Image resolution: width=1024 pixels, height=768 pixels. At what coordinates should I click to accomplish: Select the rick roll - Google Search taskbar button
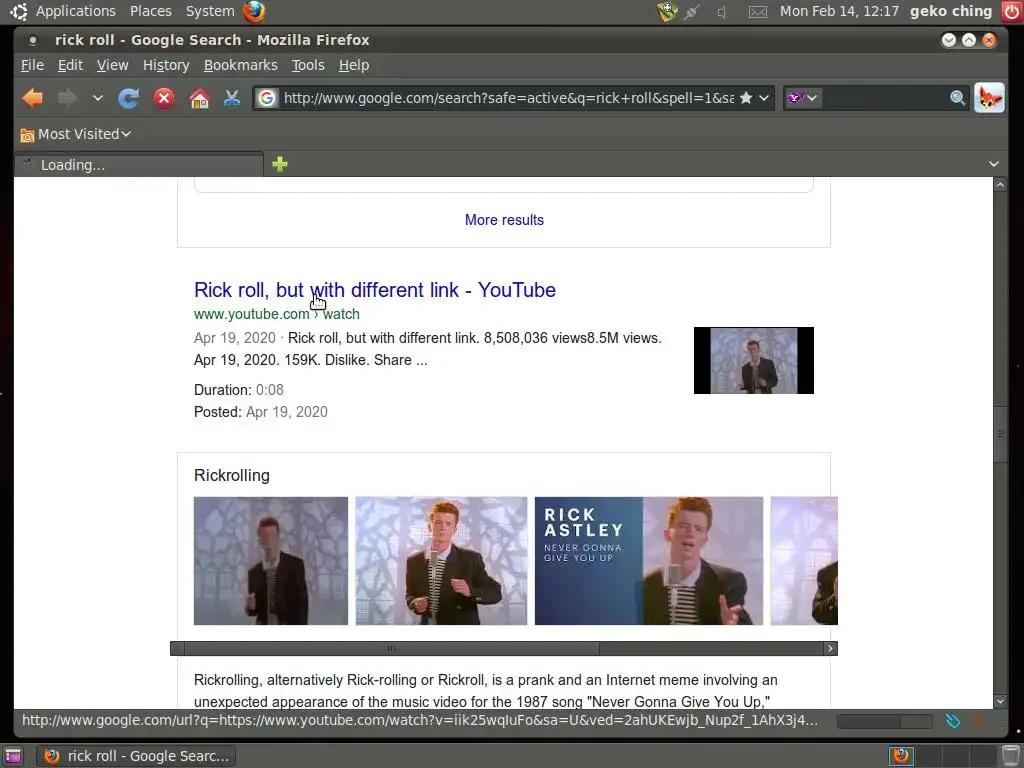tap(136, 756)
